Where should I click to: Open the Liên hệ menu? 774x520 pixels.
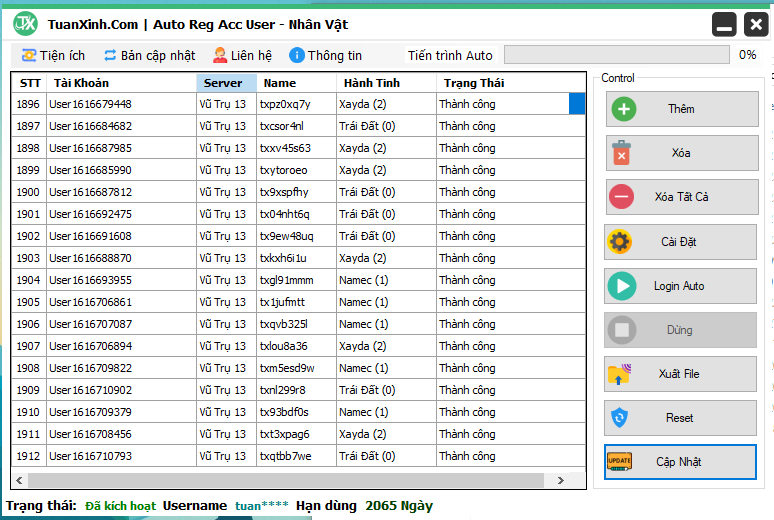pos(242,55)
